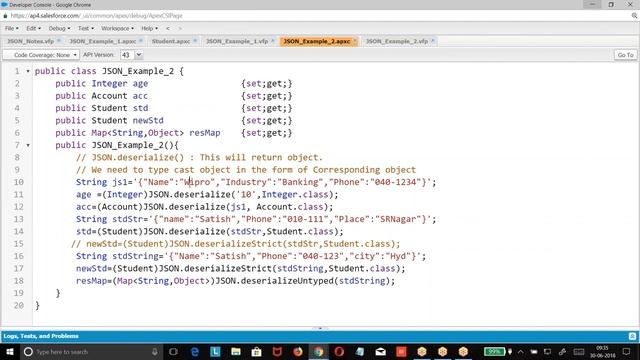The image size is (640, 360).
Task: Go back with the less-than arrow
Action: [168, 29]
